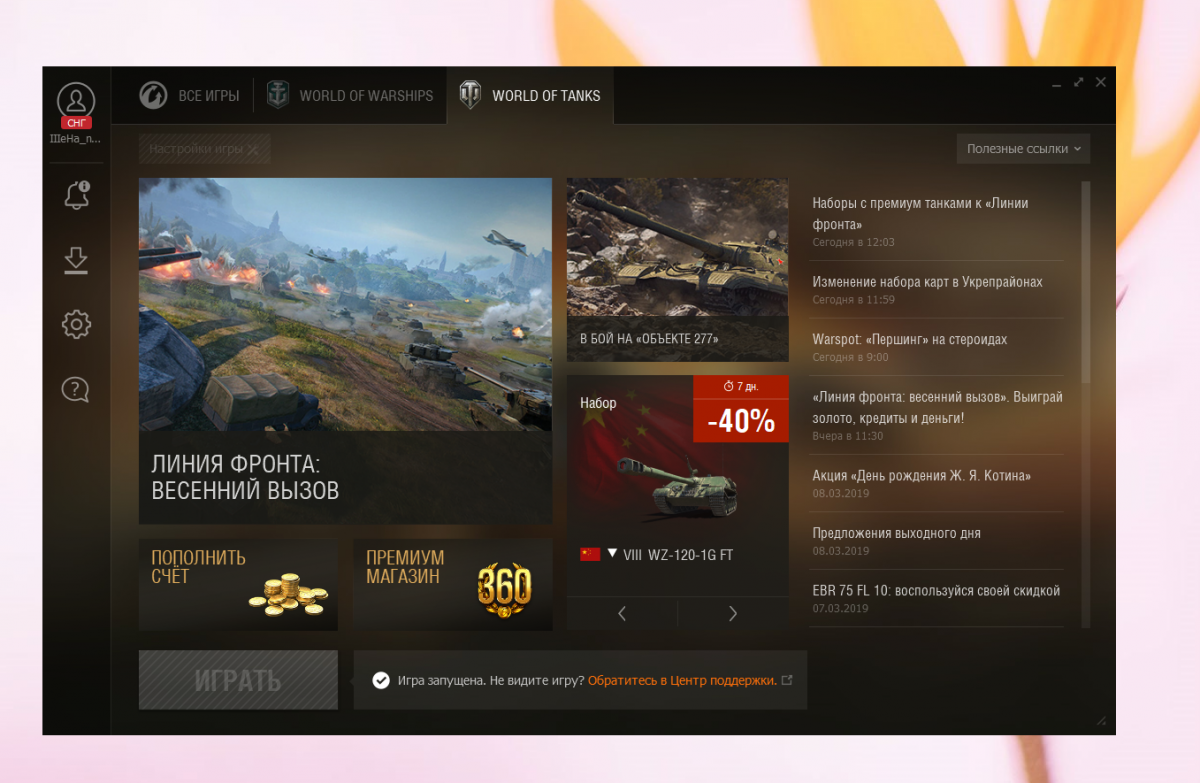
Task: Open Линия фронта: весенний вызов banner
Action: (345, 351)
